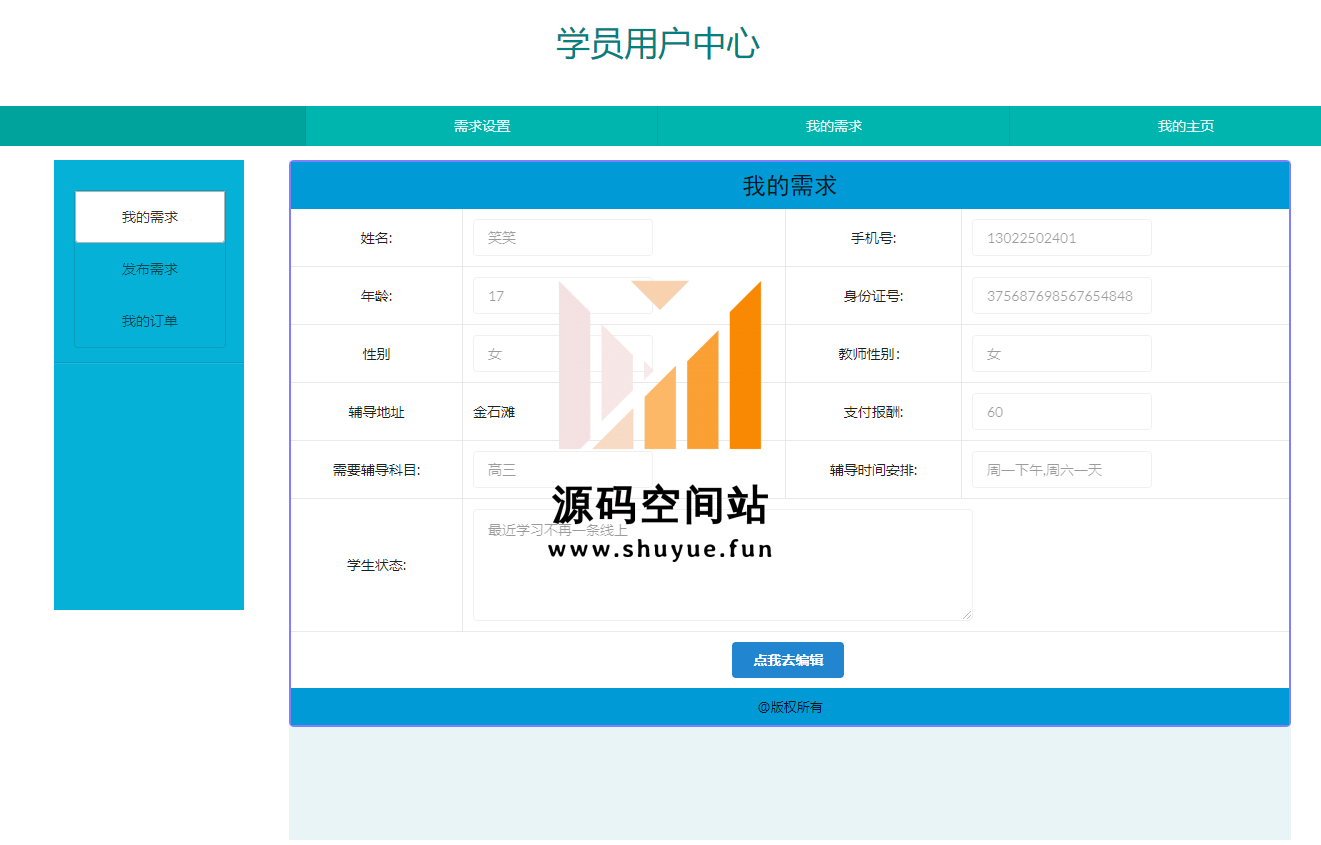Click the 学生状态: label
Screen dimensions: 1321x845
pyautogui.click(x=377, y=565)
